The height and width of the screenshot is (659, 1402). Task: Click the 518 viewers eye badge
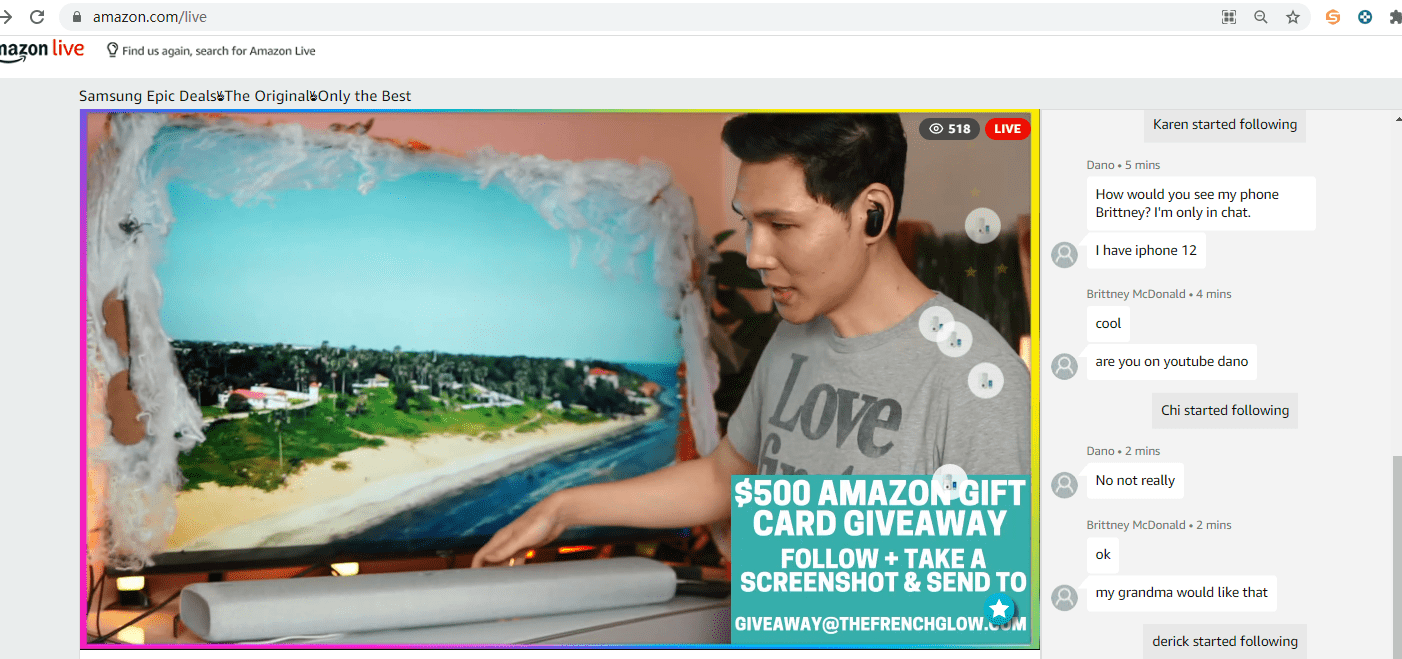pos(949,129)
